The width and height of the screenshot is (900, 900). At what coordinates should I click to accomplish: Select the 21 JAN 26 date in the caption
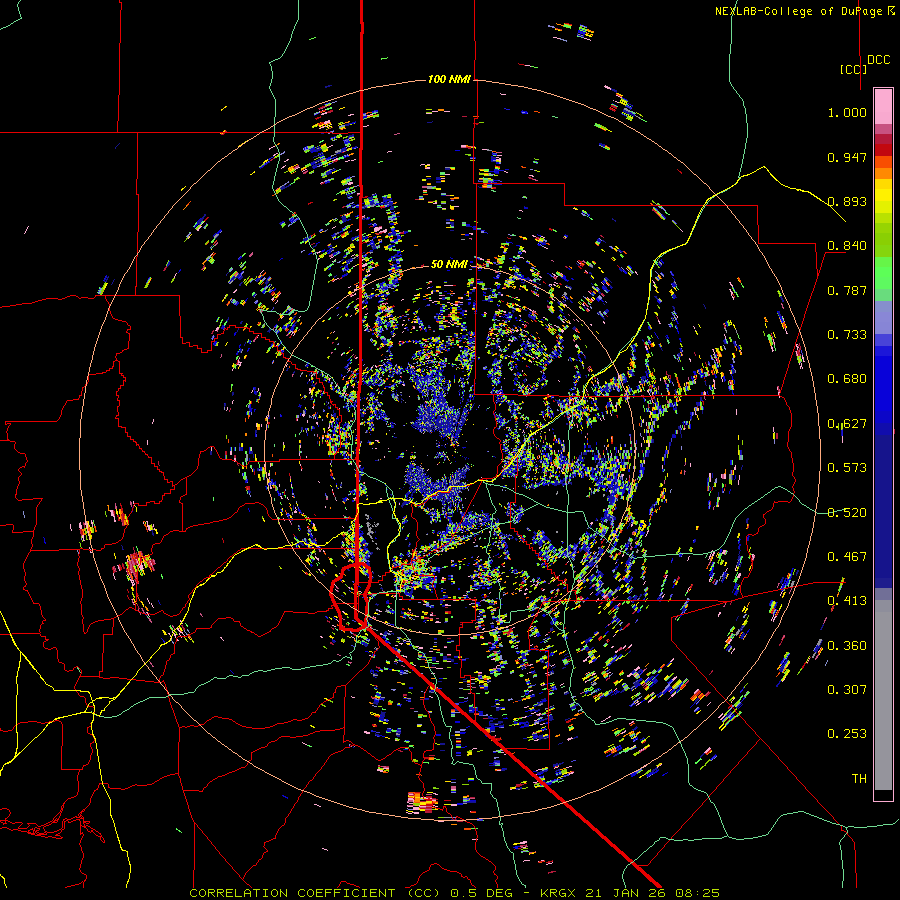(x=626, y=893)
